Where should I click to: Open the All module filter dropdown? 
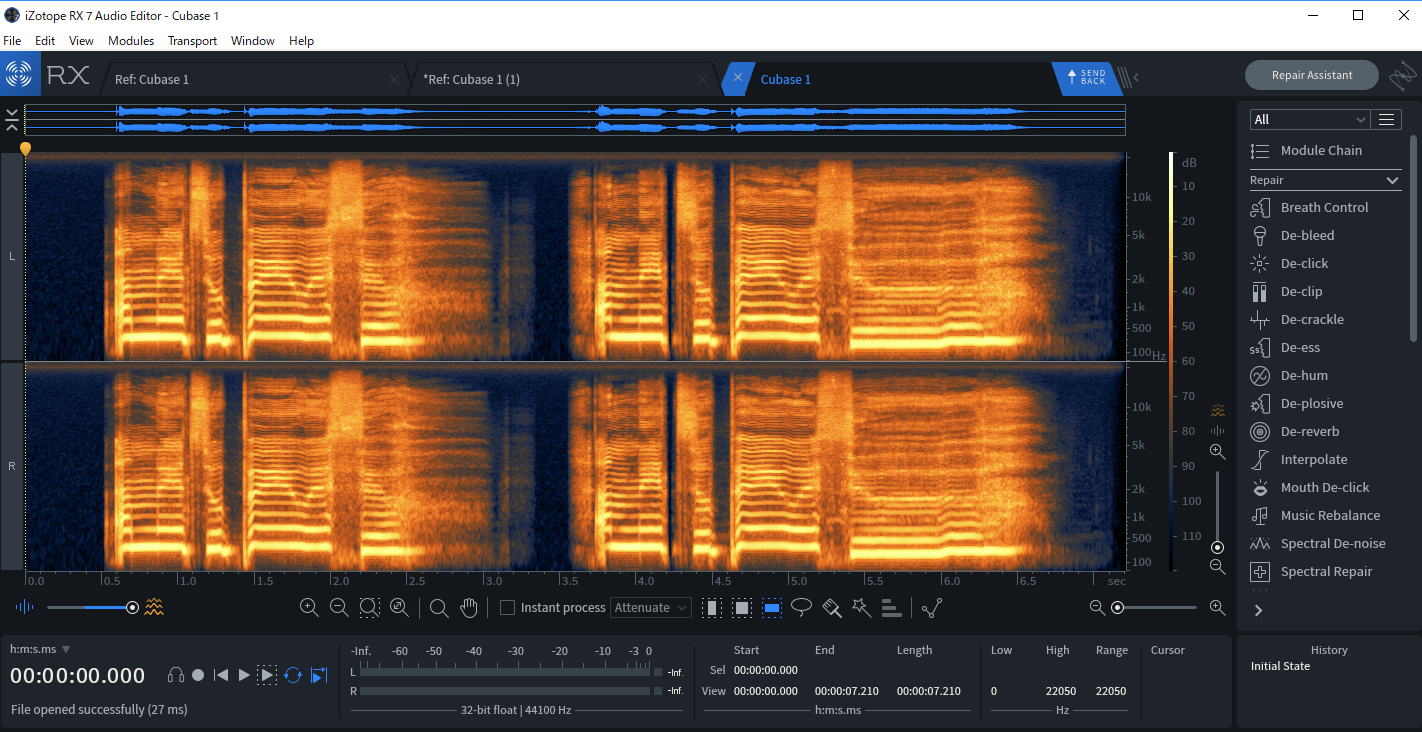1309,119
